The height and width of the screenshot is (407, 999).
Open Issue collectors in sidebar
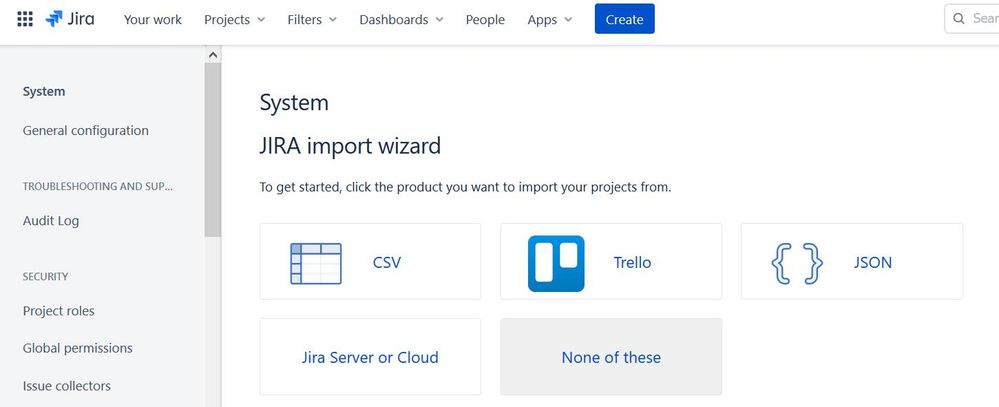(x=67, y=386)
